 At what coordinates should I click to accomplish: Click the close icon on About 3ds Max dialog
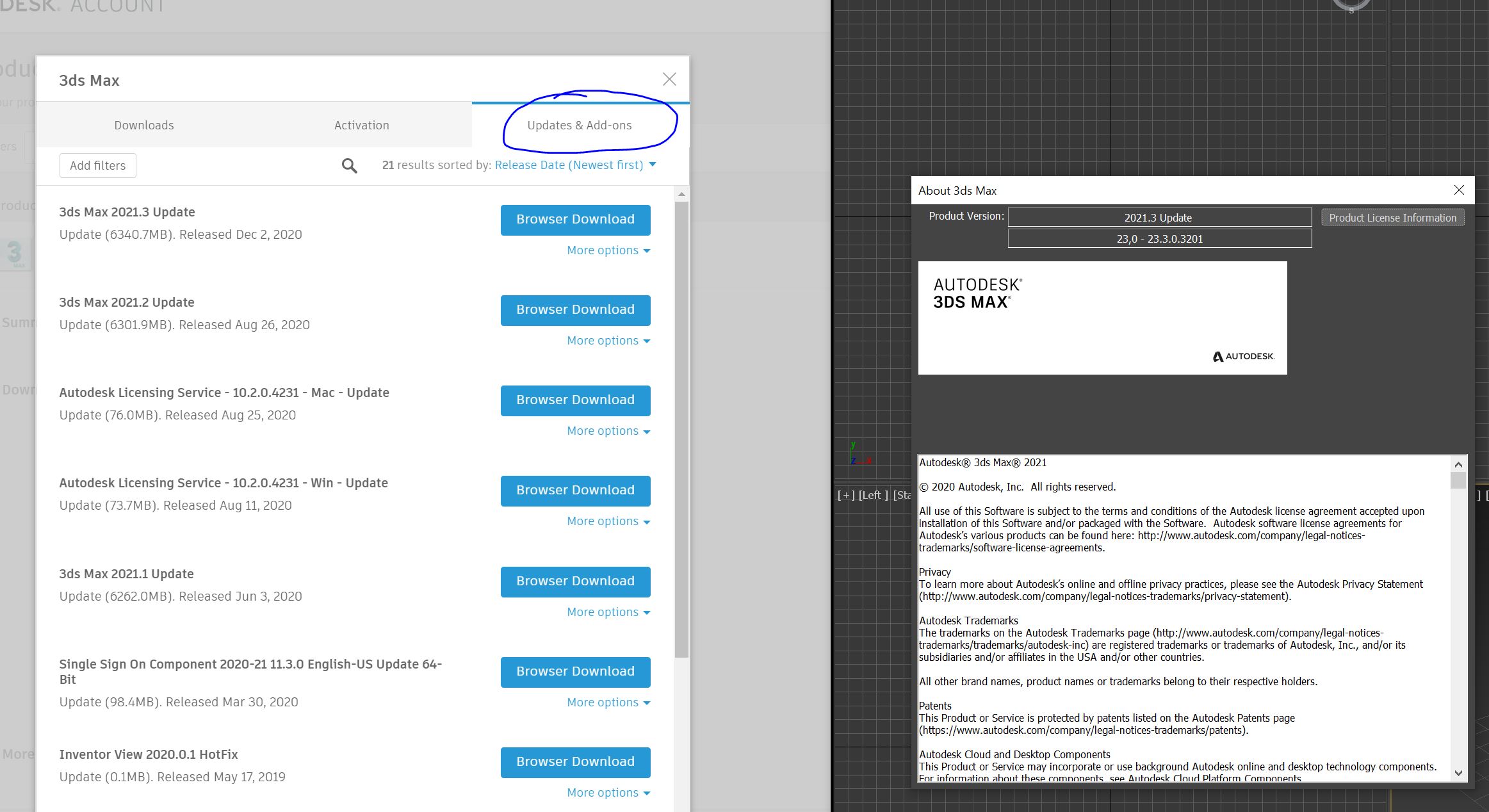[1459, 190]
